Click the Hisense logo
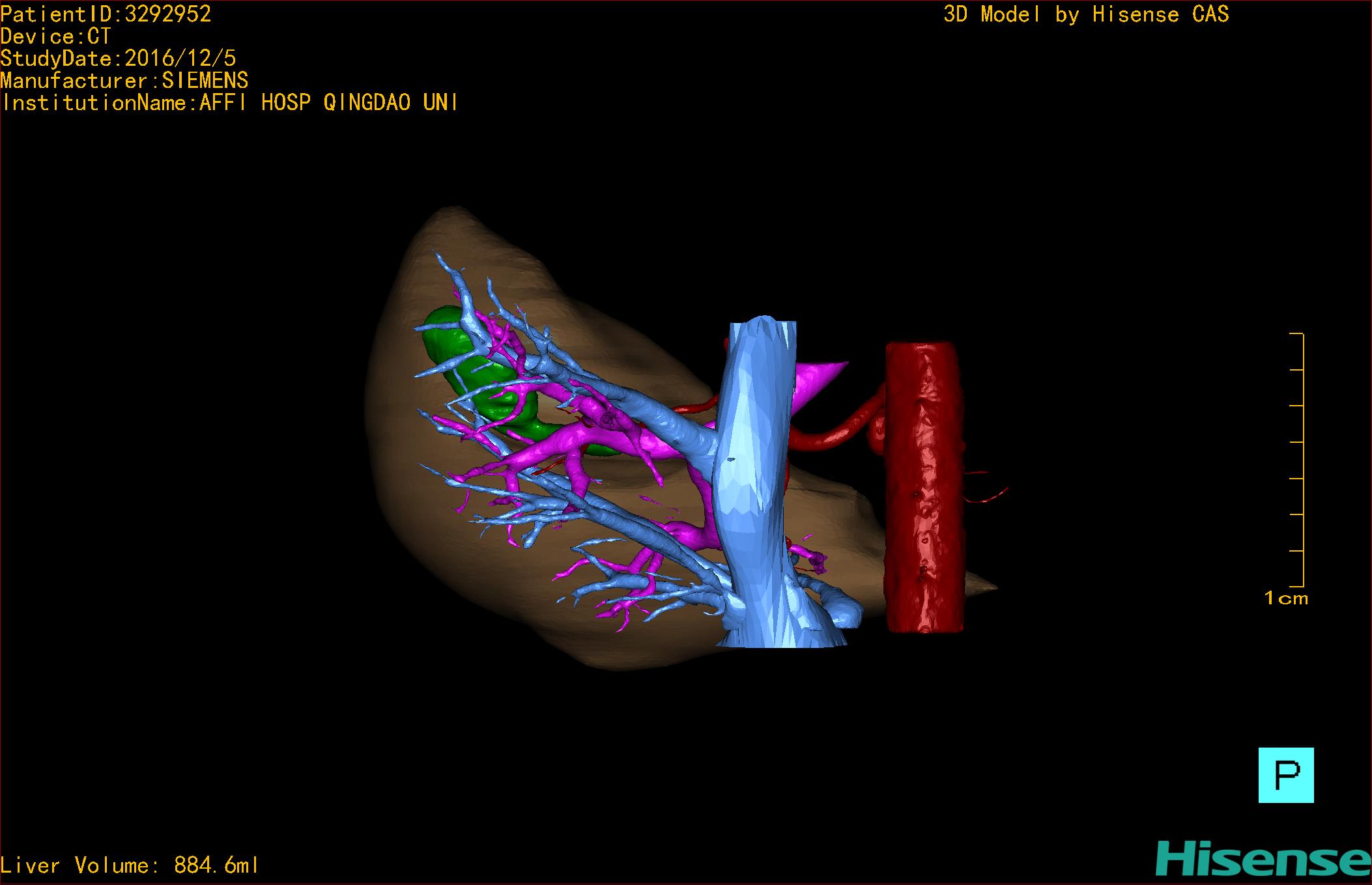1372x885 pixels. point(1263,859)
